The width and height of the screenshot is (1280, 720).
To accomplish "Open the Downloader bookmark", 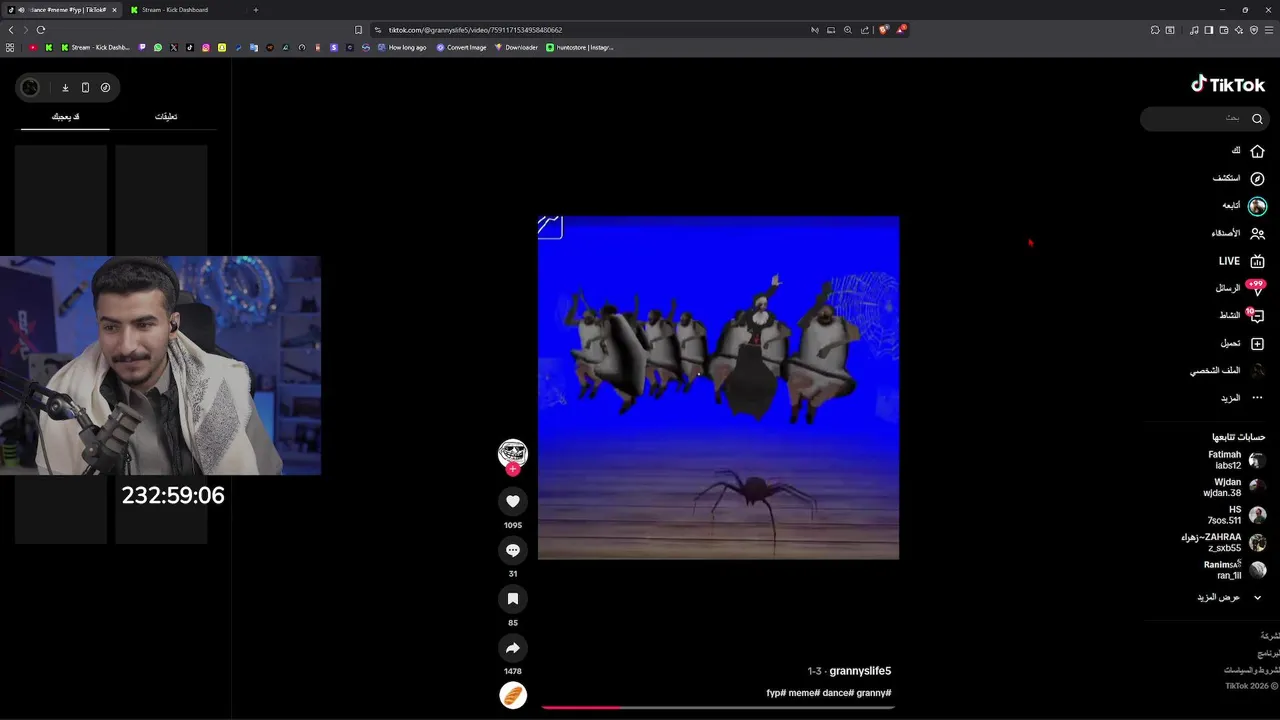I will click(516, 47).
